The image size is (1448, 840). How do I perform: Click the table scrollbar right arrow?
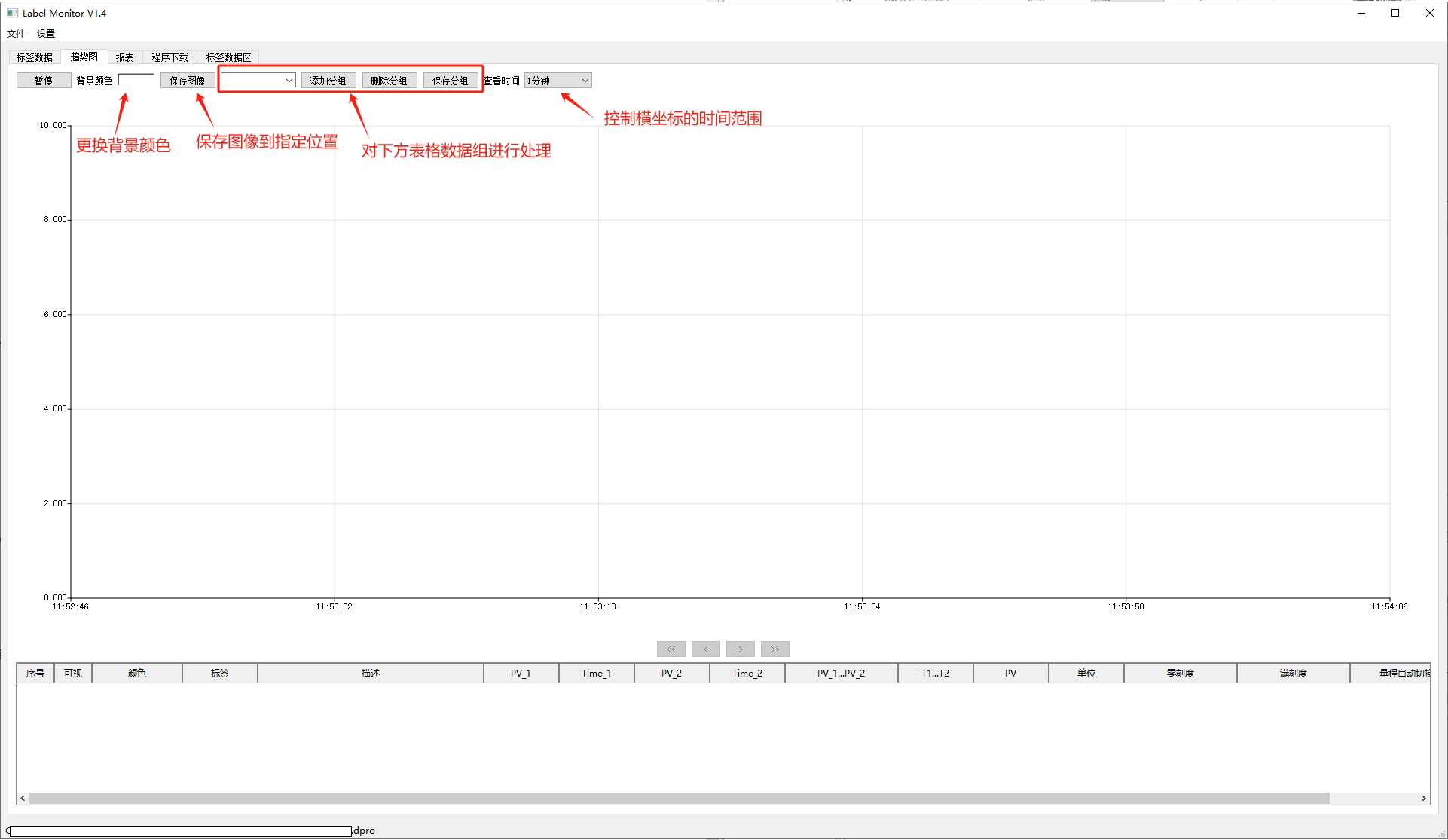pos(1423,798)
